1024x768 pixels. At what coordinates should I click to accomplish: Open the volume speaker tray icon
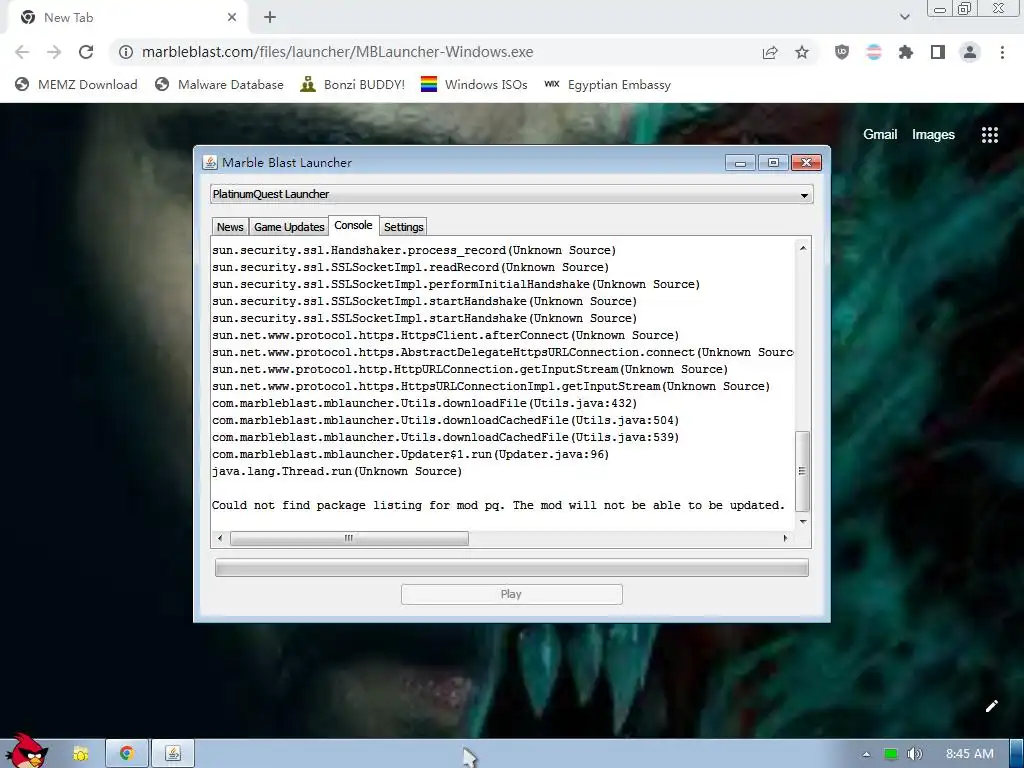(914, 754)
